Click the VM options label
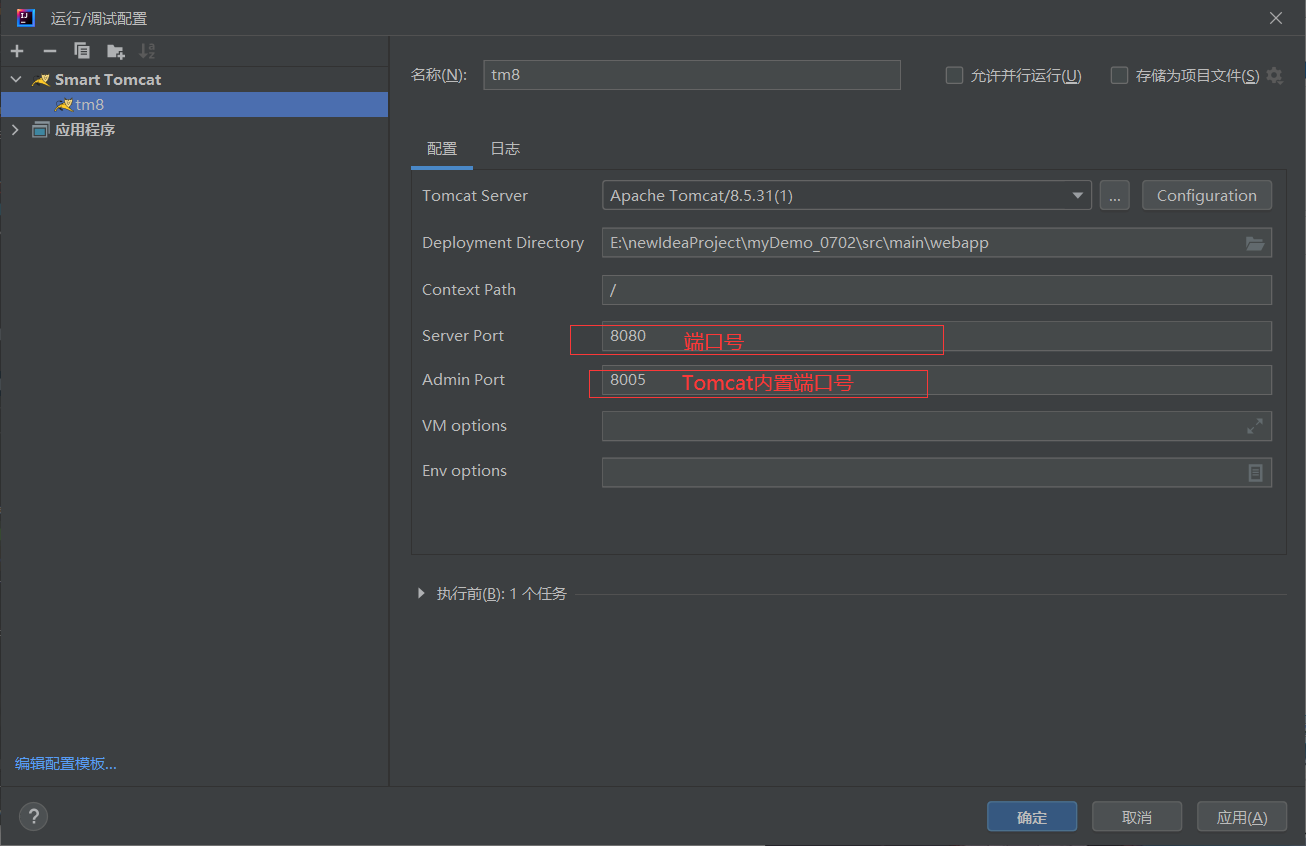Screen dimensions: 1306x846 (x=465, y=426)
